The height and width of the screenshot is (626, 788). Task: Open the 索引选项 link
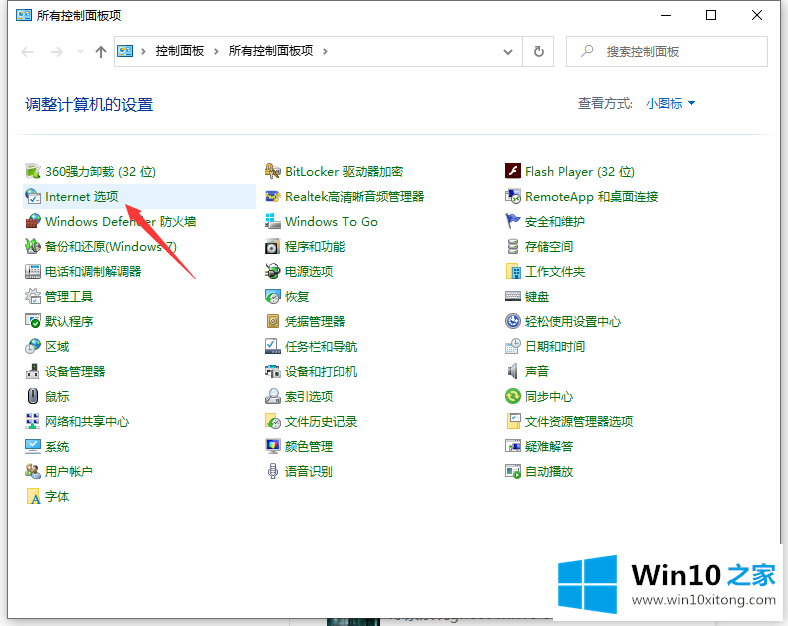(x=309, y=397)
